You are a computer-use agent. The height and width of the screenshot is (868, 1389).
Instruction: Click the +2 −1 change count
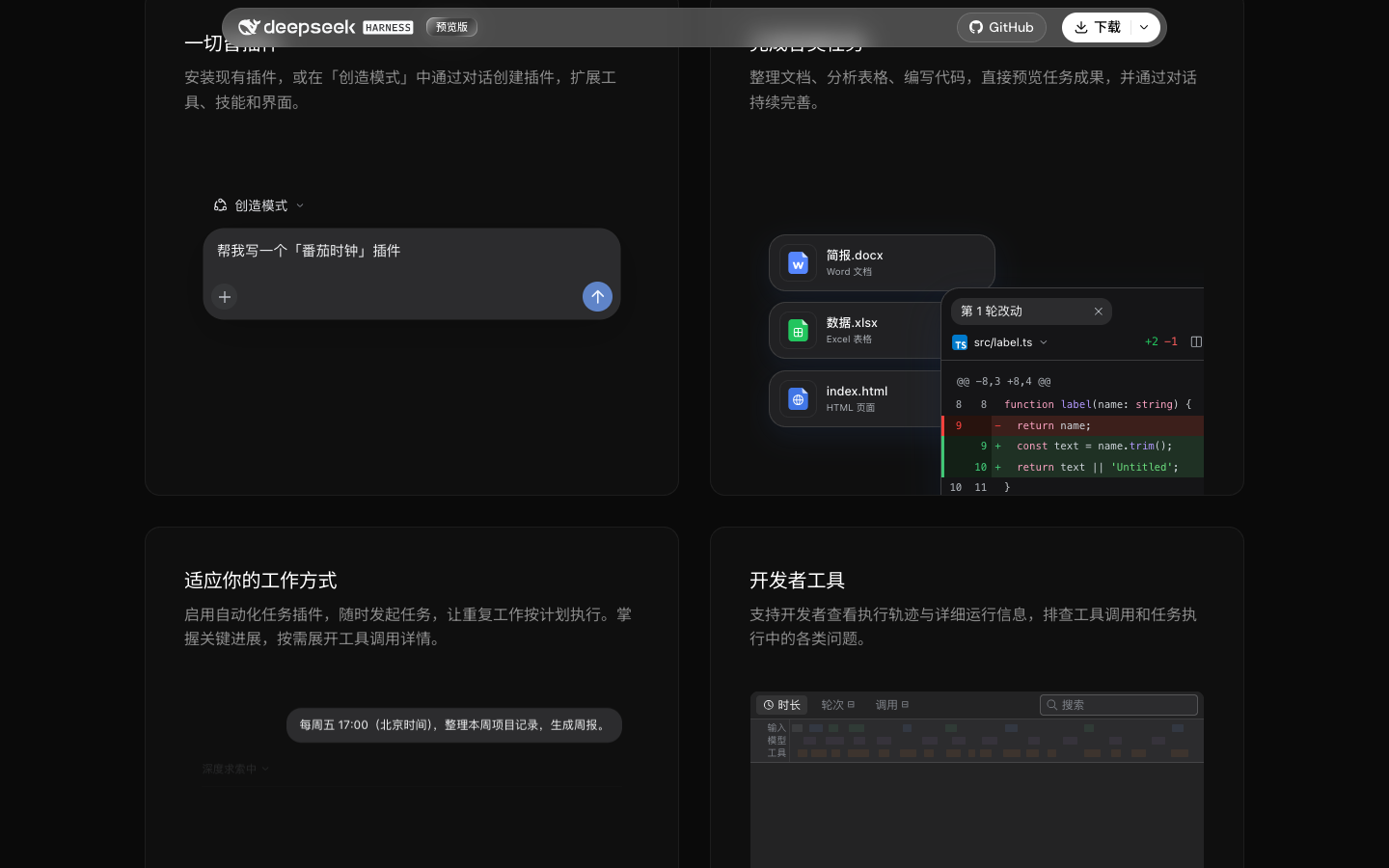(x=1161, y=341)
